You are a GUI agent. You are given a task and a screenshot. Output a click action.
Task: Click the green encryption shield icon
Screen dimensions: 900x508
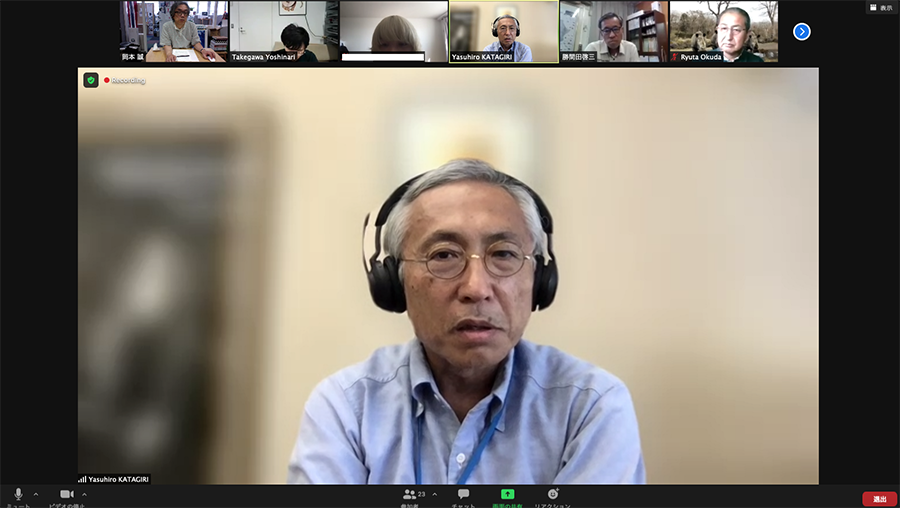pos(91,80)
